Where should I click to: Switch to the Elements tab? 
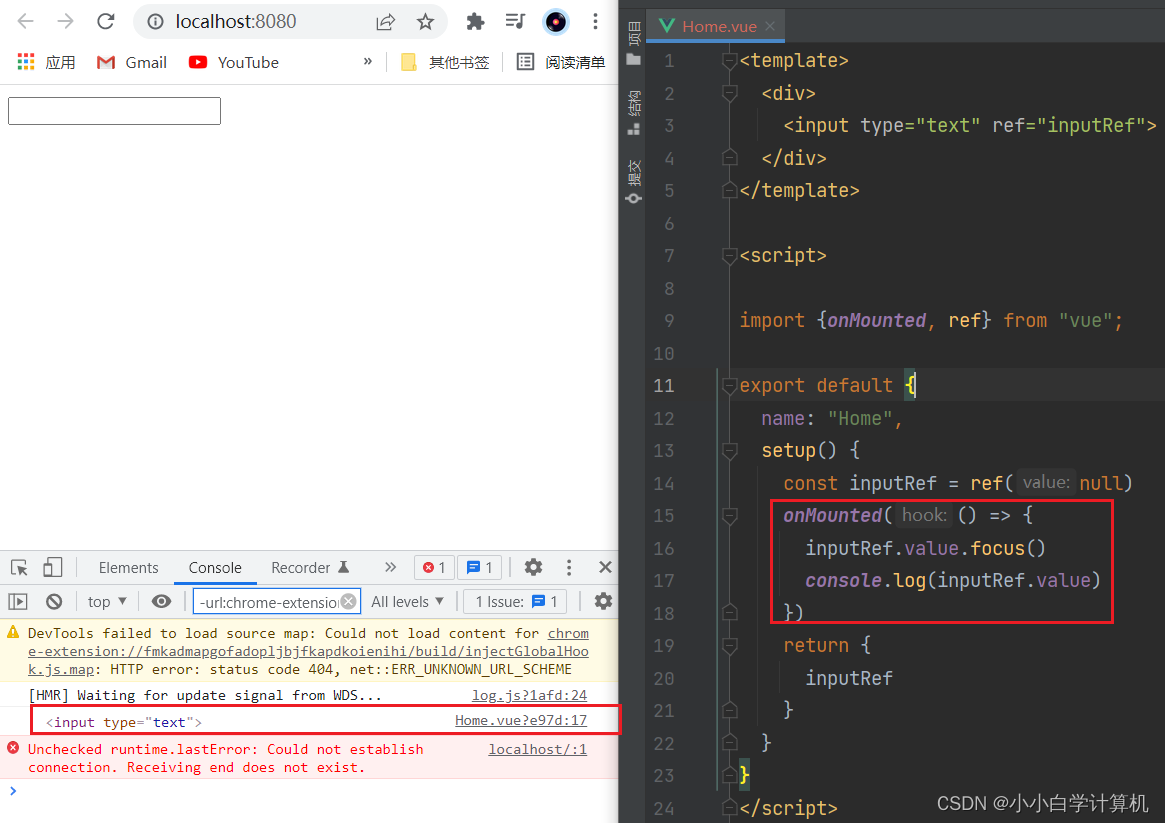tap(129, 567)
